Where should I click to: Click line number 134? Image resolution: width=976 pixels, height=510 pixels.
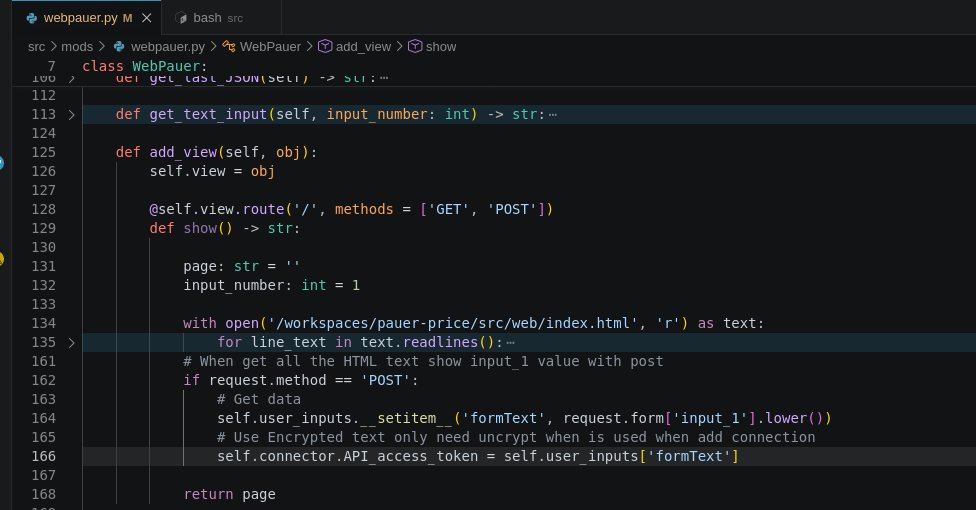[44, 323]
